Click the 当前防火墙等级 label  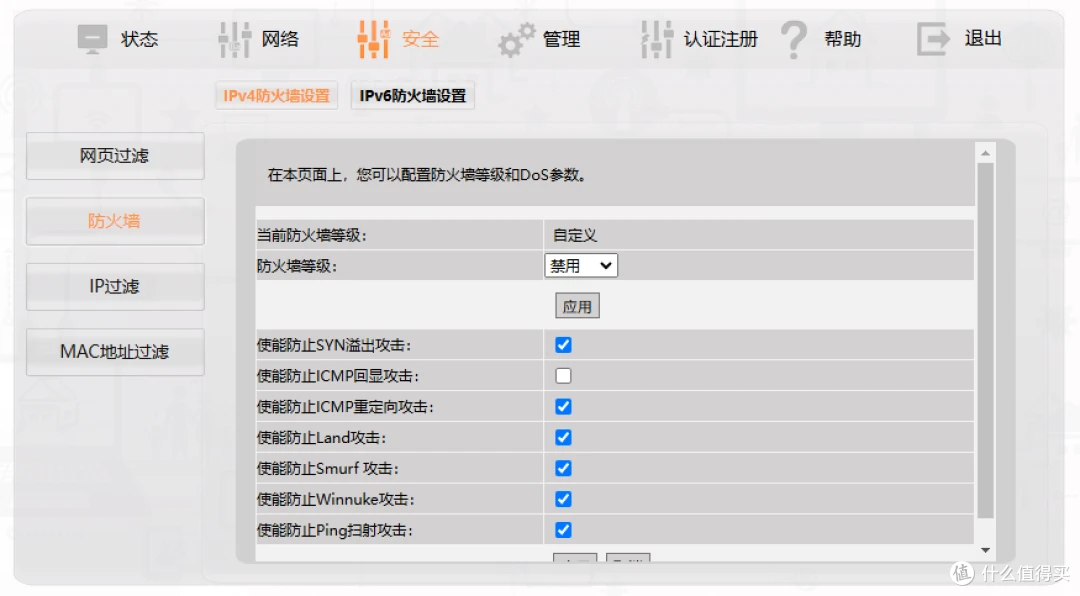click(x=312, y=236)
